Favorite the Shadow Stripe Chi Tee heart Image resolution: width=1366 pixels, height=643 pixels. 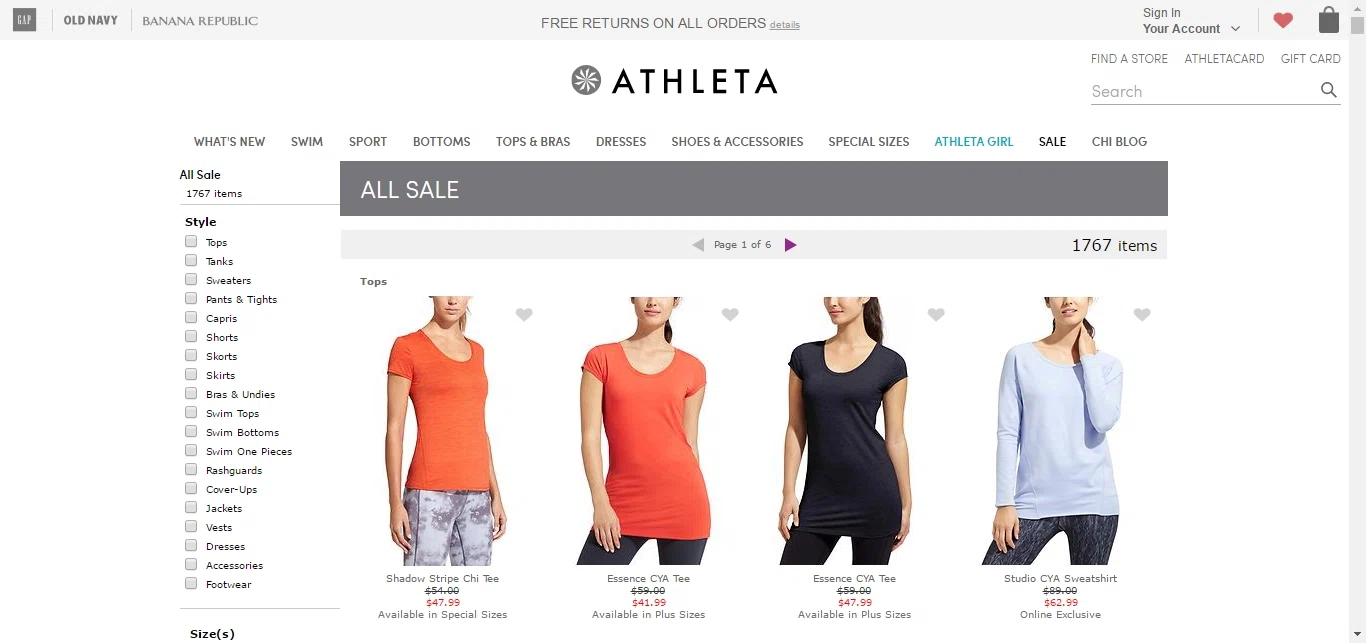coord(524,314)
